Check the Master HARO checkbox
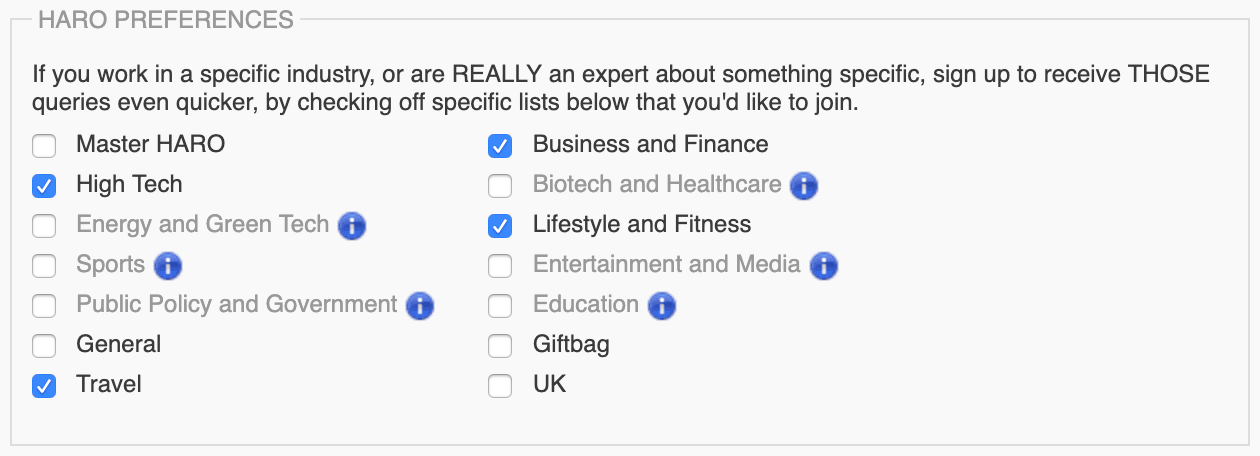The image size is (1260, 456). (44, 146)
